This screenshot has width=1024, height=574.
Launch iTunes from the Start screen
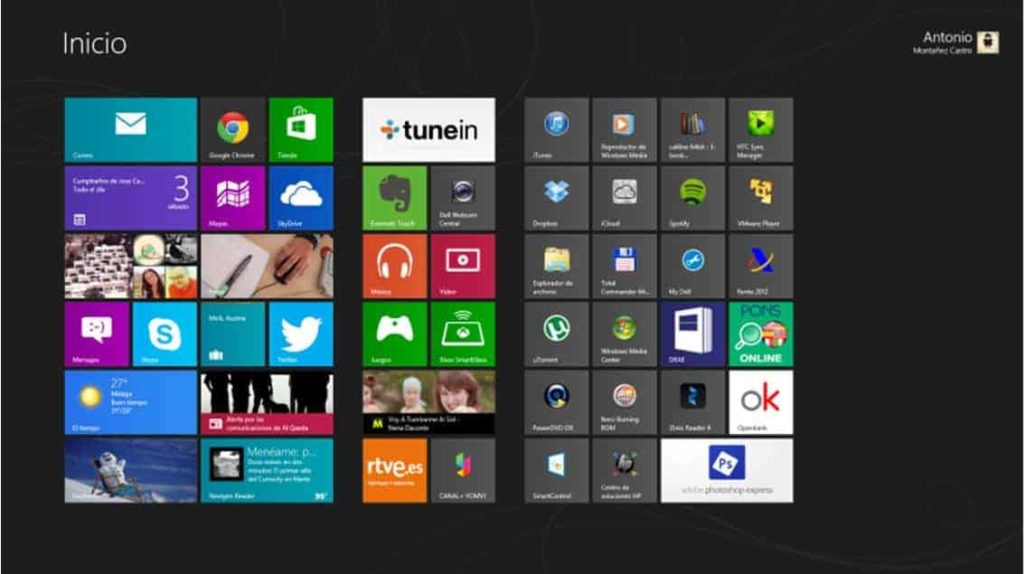[556, 129]
